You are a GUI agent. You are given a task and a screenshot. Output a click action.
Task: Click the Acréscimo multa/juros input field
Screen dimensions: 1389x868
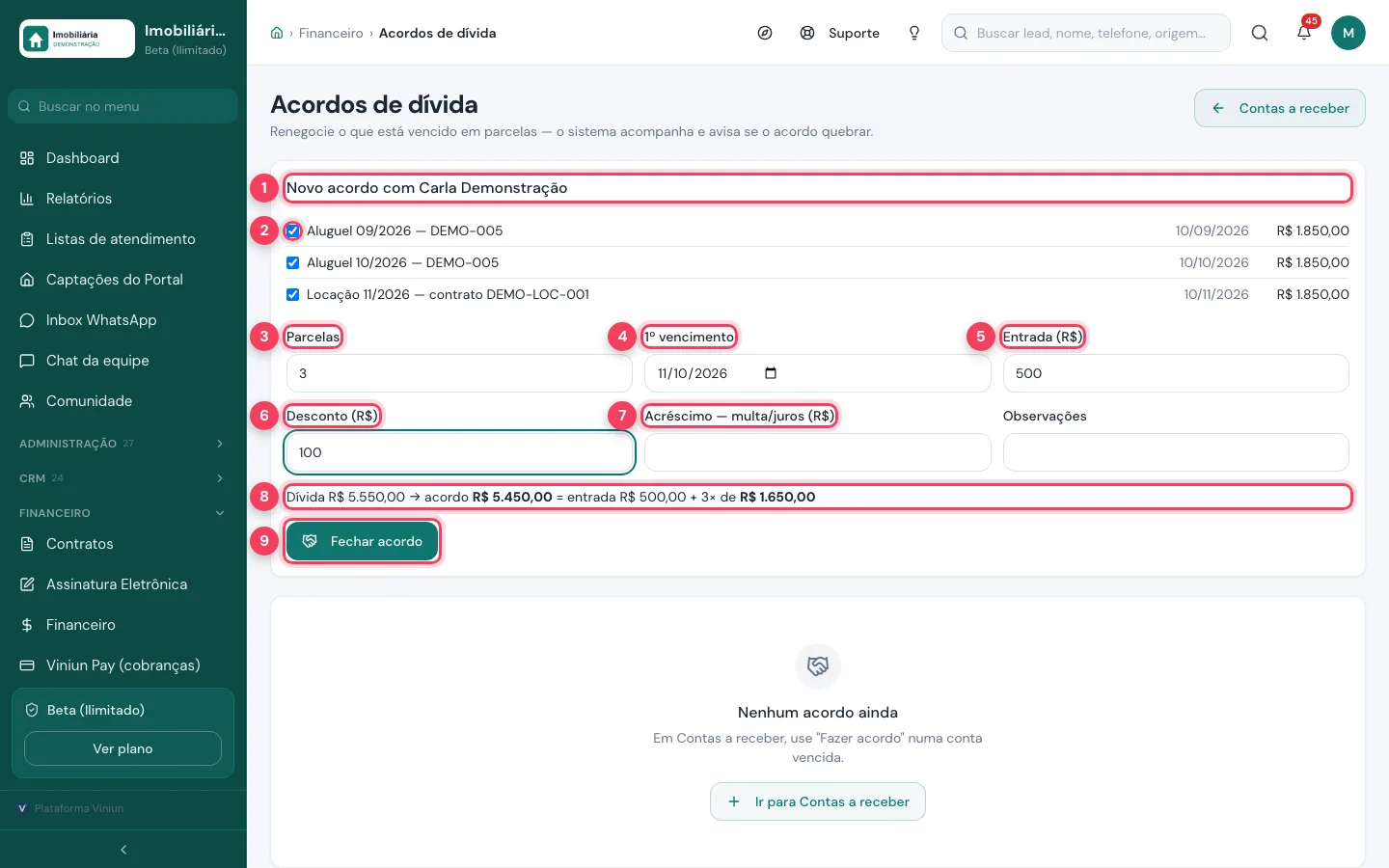click(x=818, y=452)
